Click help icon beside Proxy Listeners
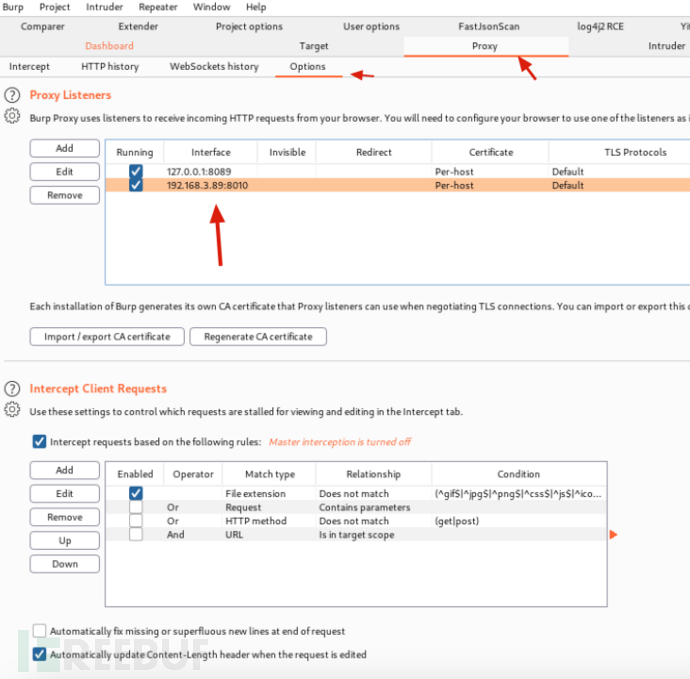 click(x=12, y=95)
